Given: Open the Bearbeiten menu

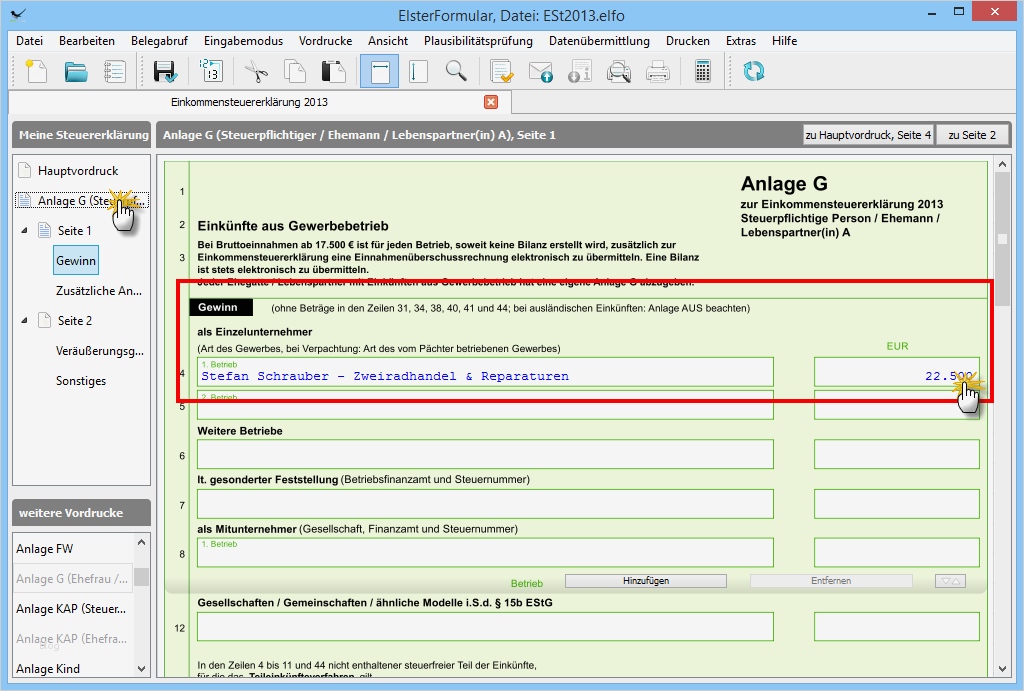Looking at the screenshot, I should pyautogui.click(x=87, y=40).
